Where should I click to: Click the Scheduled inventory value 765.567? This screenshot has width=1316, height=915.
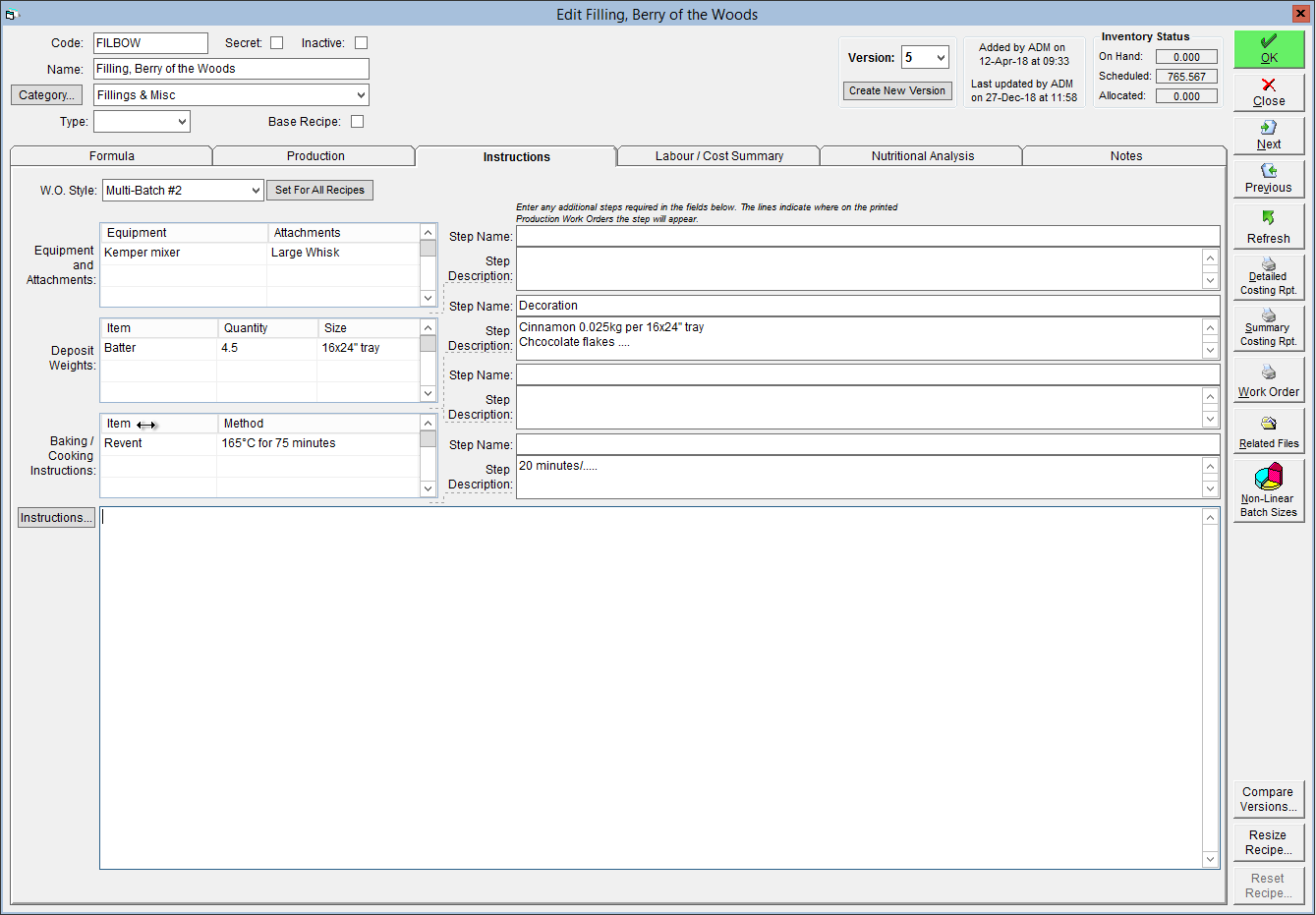1186,77
